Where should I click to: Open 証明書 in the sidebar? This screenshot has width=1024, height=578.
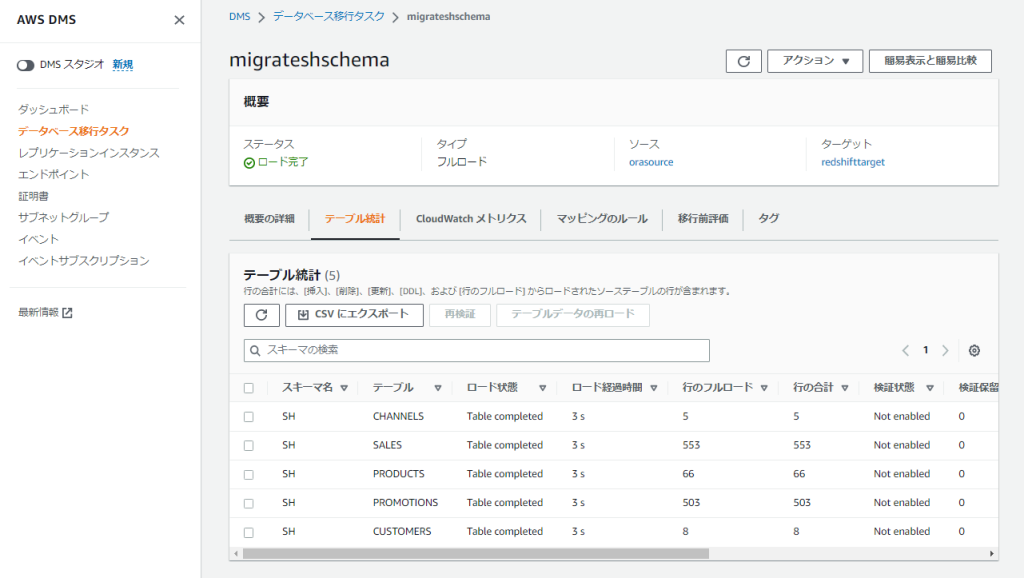33,196
